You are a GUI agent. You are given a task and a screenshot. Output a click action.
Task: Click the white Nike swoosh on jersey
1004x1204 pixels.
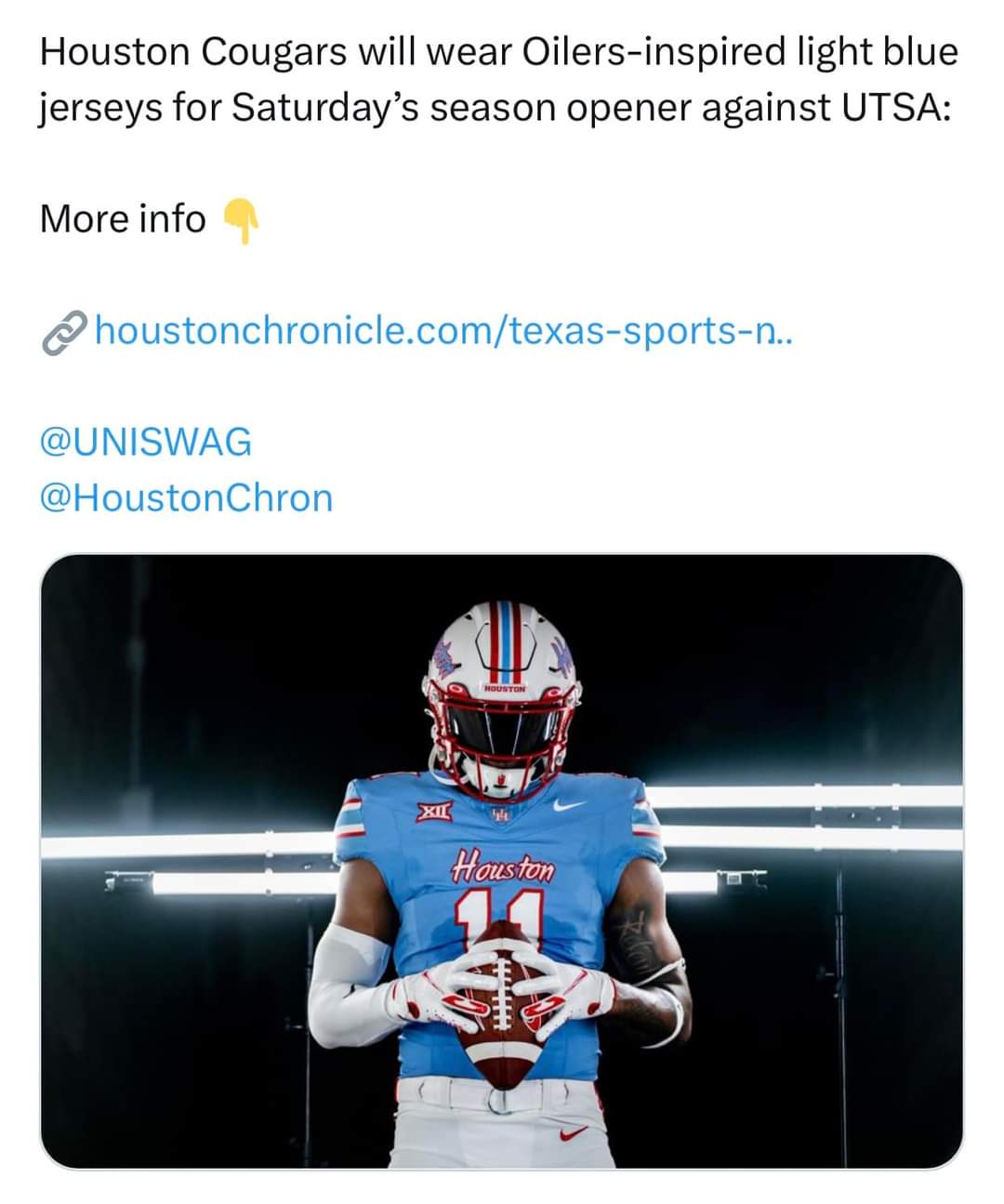(570, 804)
